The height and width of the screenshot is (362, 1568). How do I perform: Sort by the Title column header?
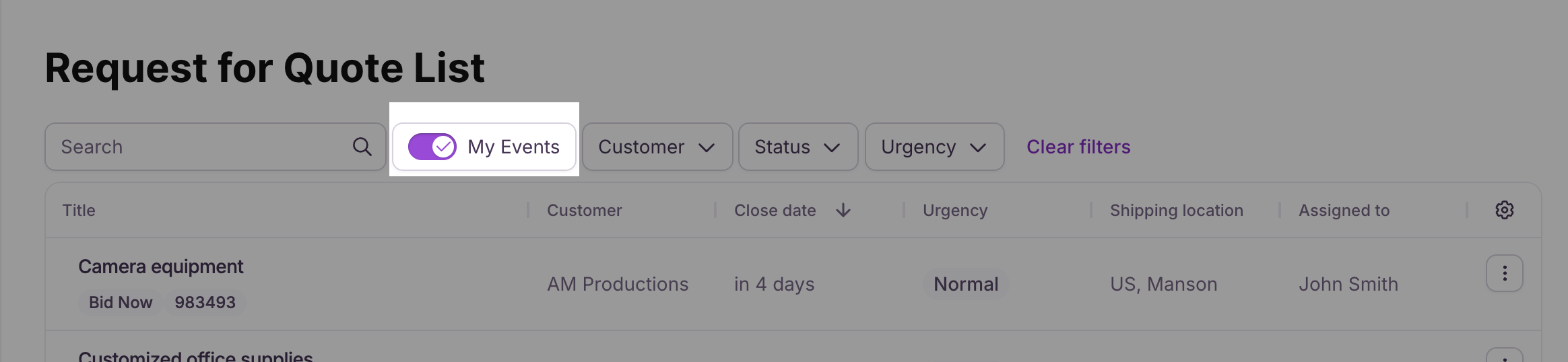[79, 211]
